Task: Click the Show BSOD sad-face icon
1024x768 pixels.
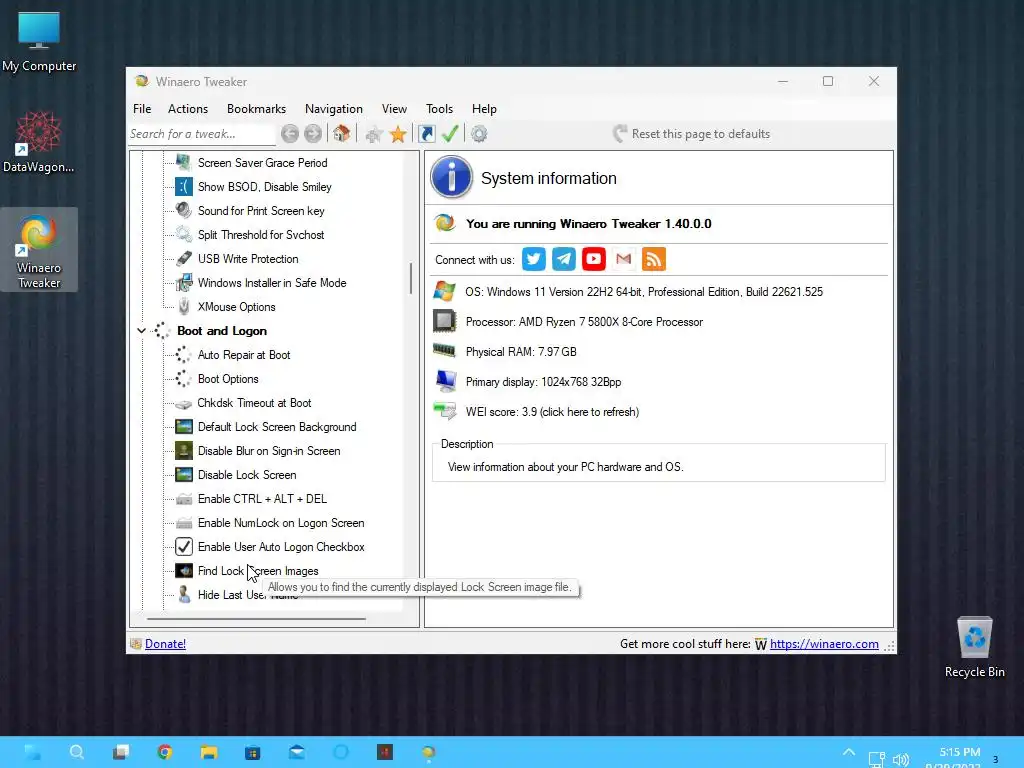Action: [x=184, y=187]
